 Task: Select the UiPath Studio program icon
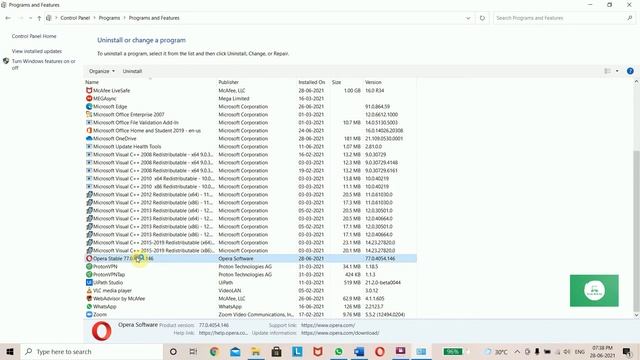[x=89, y=282]
